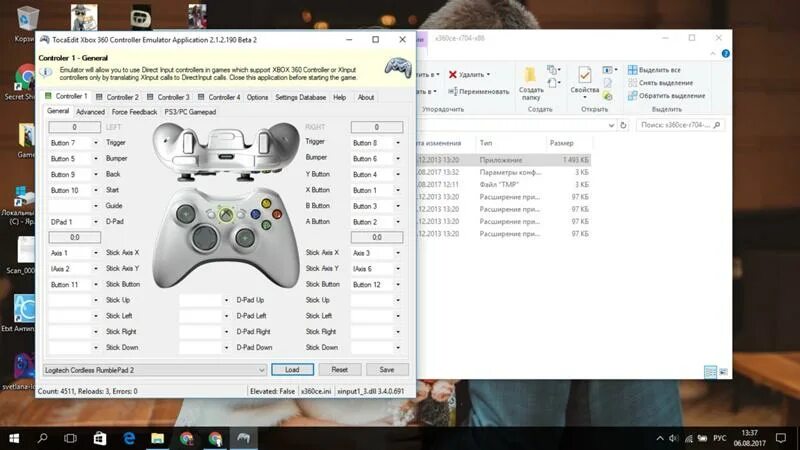Click the red Delete icon in Explorer ribbon
The height and width of the screenshot is (450, 800).
(x=452, y=74)
